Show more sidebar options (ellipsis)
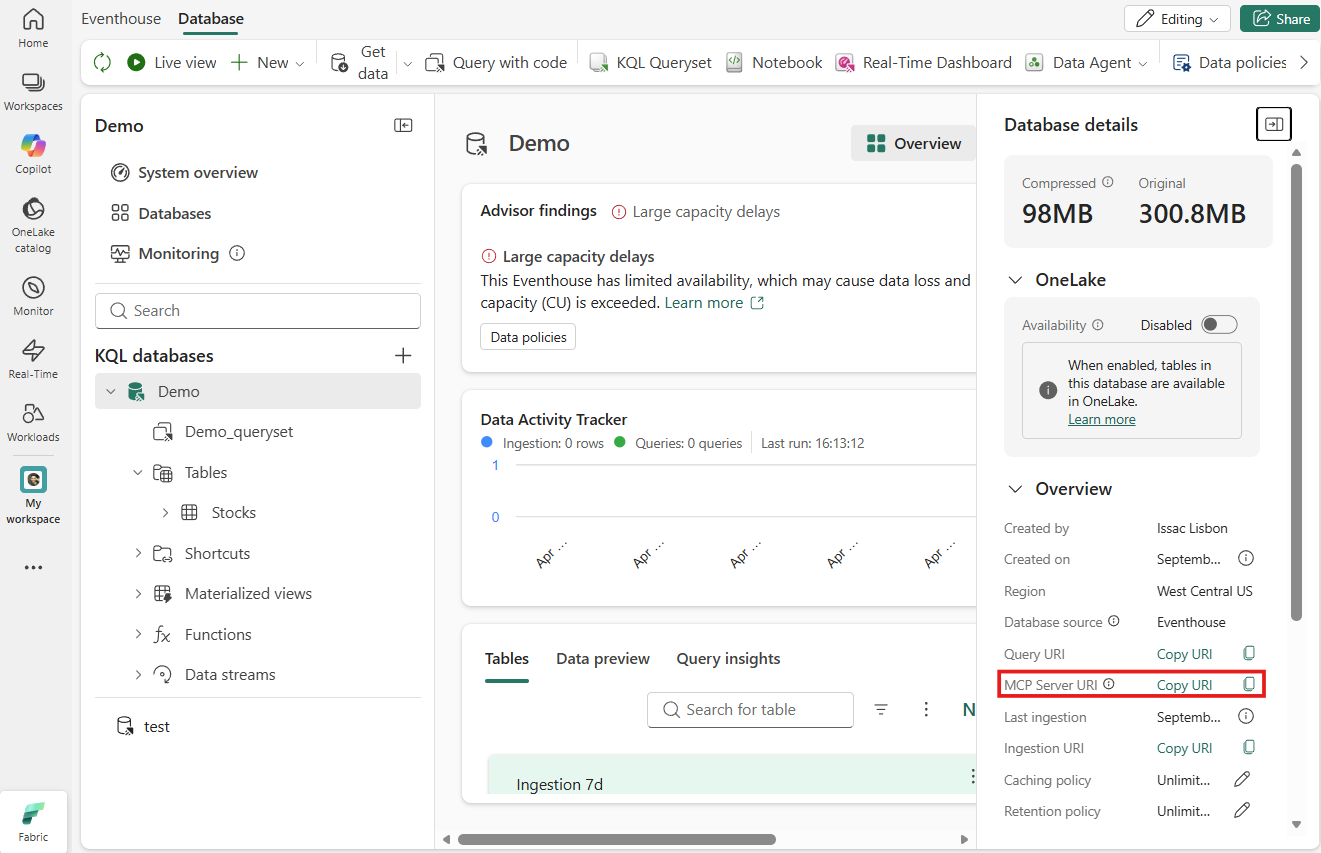The height and width of the screenshot is (853, 1321). (33, 567)
